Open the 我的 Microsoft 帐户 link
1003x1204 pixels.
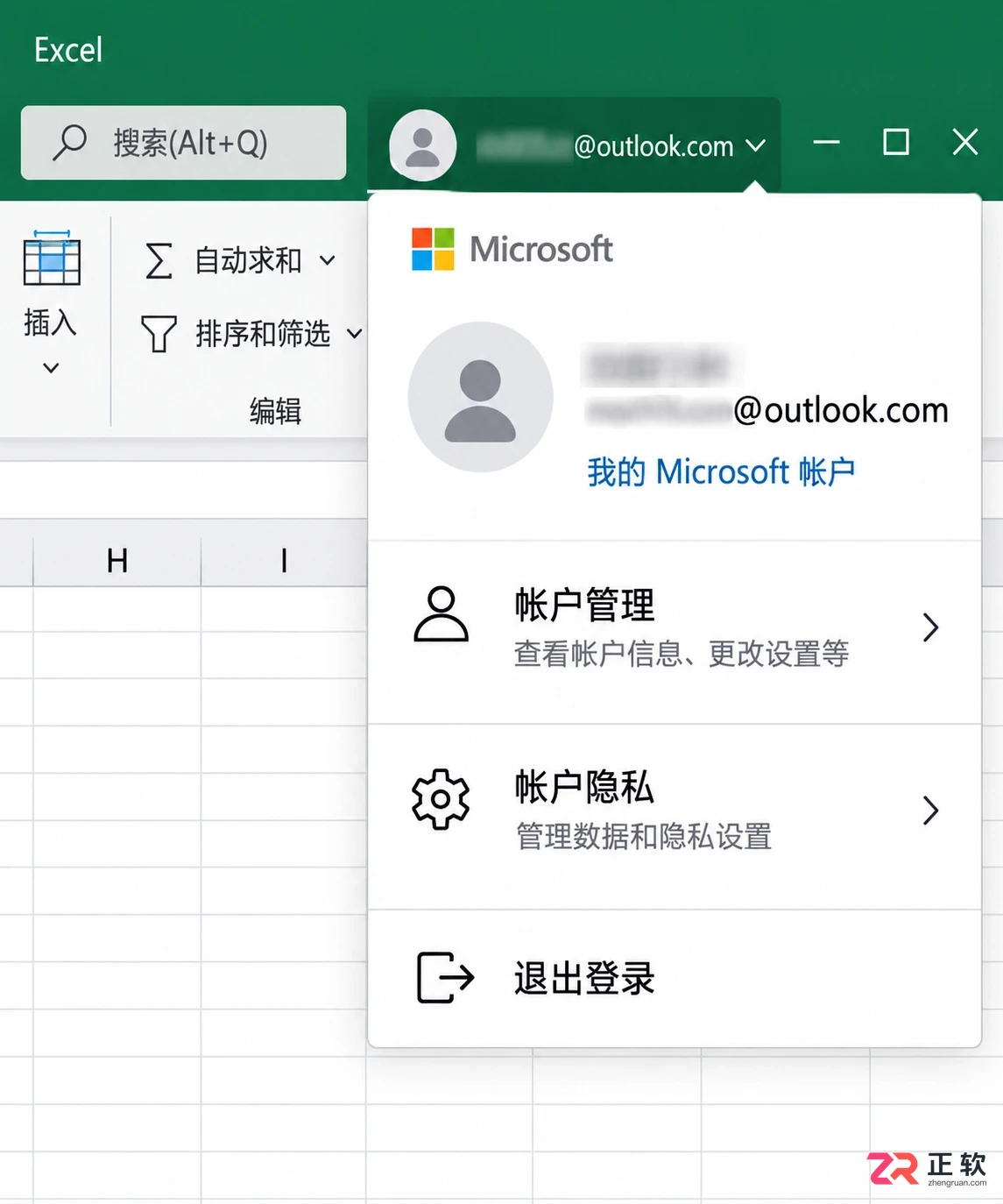point(721,471)
